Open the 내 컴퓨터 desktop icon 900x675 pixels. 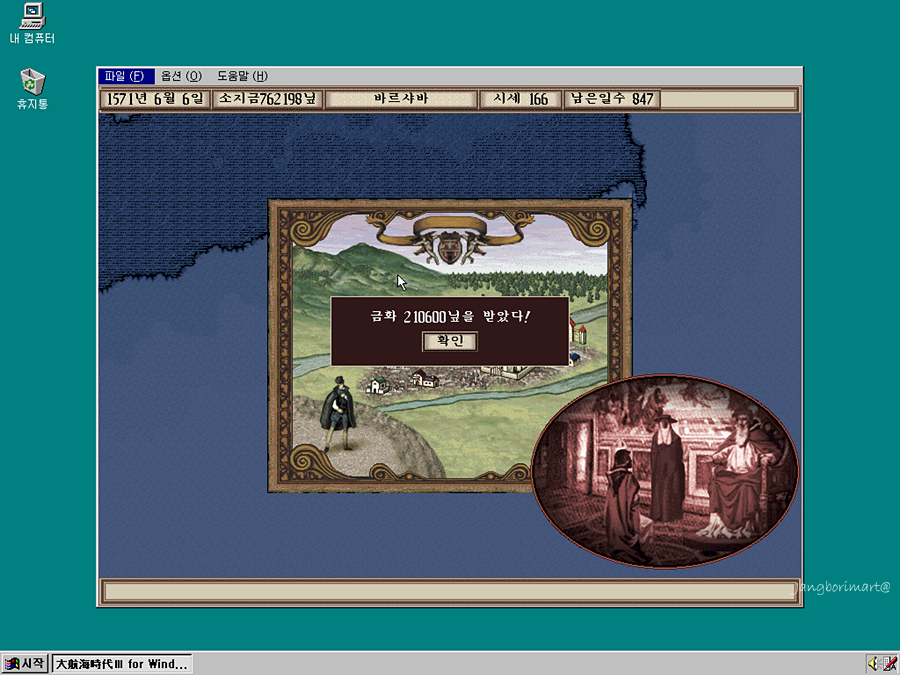[32, 24]
